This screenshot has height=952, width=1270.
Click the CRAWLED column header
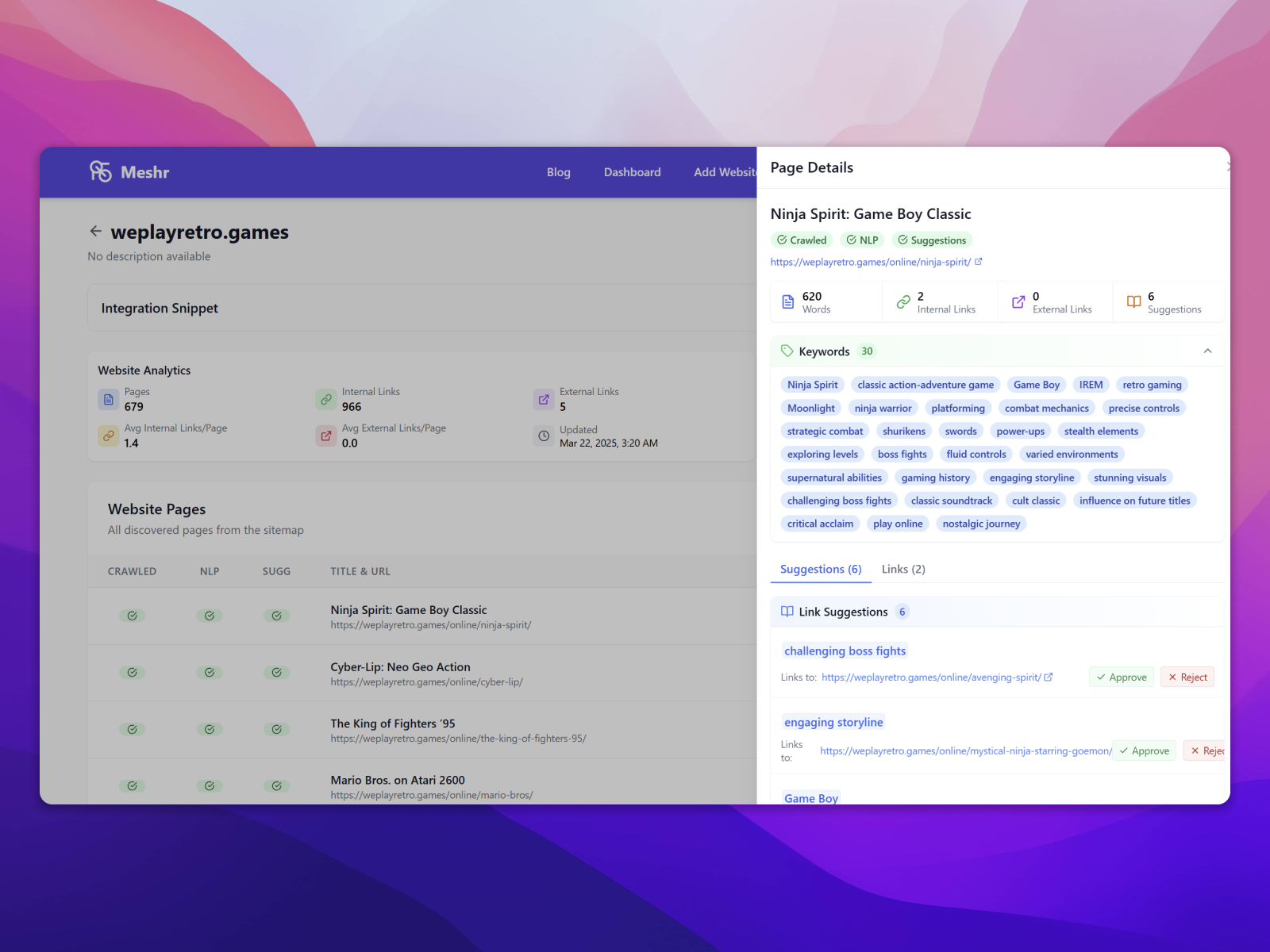click(132, 571)
